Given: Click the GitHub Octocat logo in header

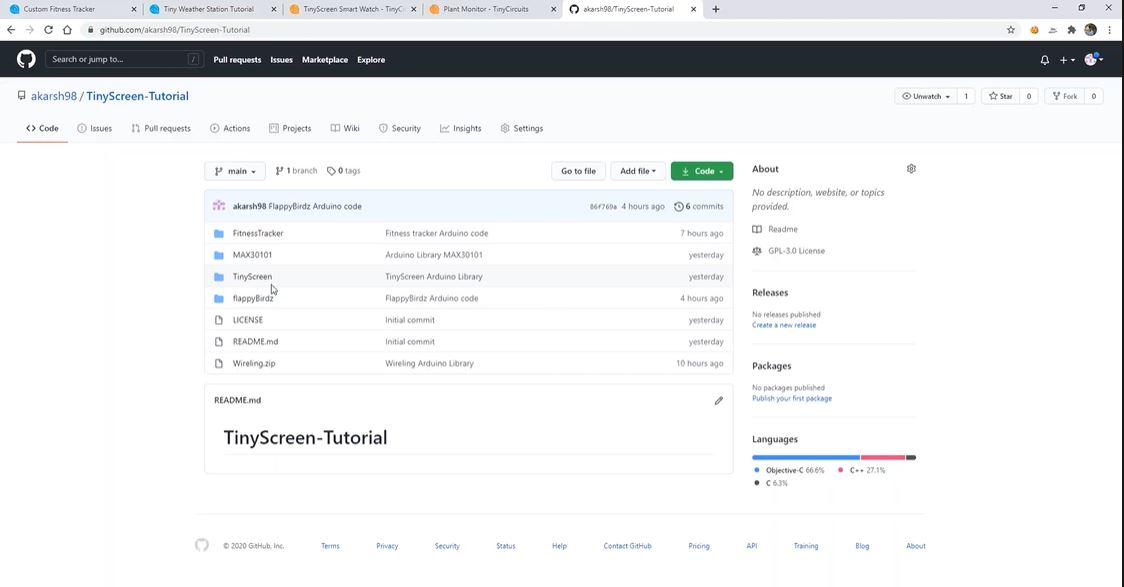Looking at the screenshot, I should [27, 59].
